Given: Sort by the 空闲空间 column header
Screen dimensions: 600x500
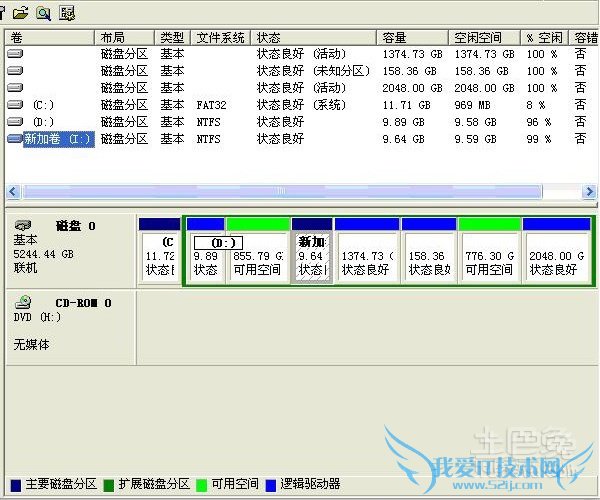Looking at the screenshot, I should [484, 37].
